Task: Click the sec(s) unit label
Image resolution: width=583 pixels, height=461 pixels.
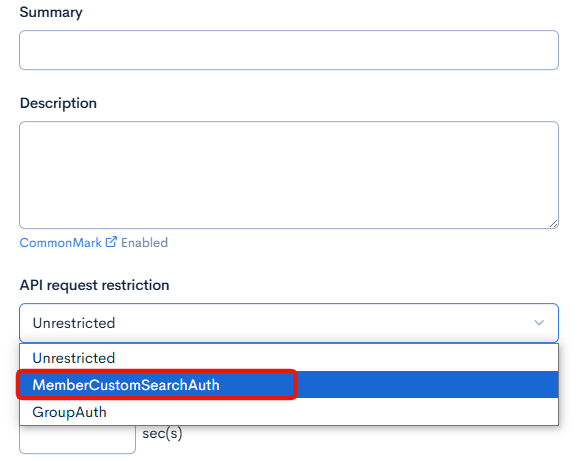Action: (x=162, y=433)
